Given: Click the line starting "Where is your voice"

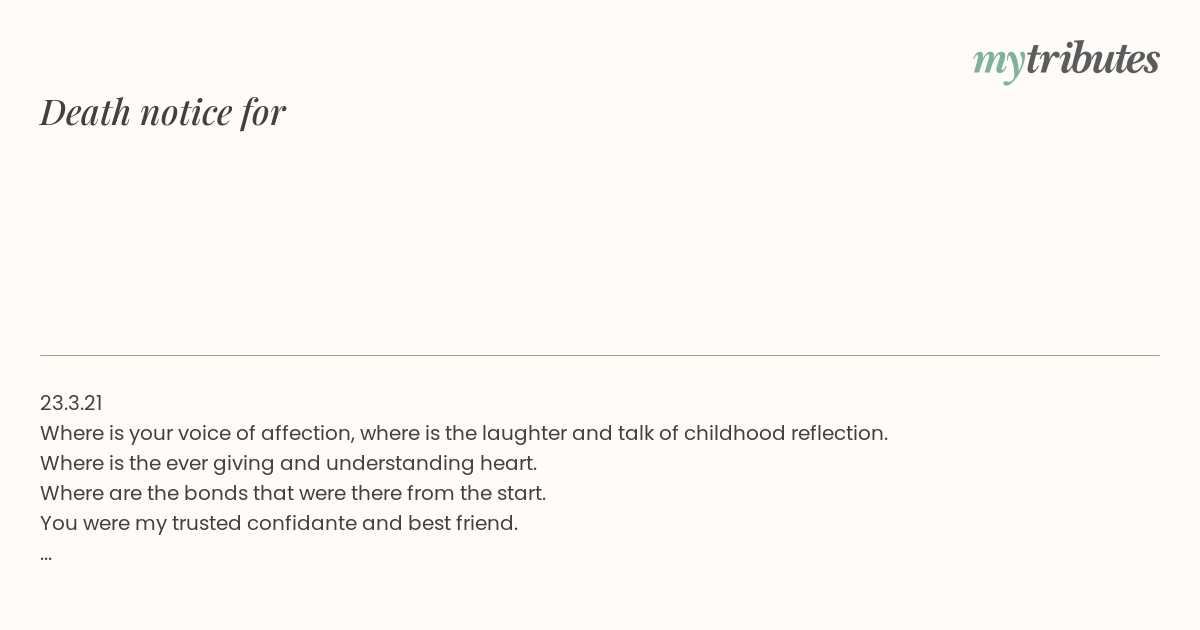Looking at the screenshot, I should (x=464, y=433).
